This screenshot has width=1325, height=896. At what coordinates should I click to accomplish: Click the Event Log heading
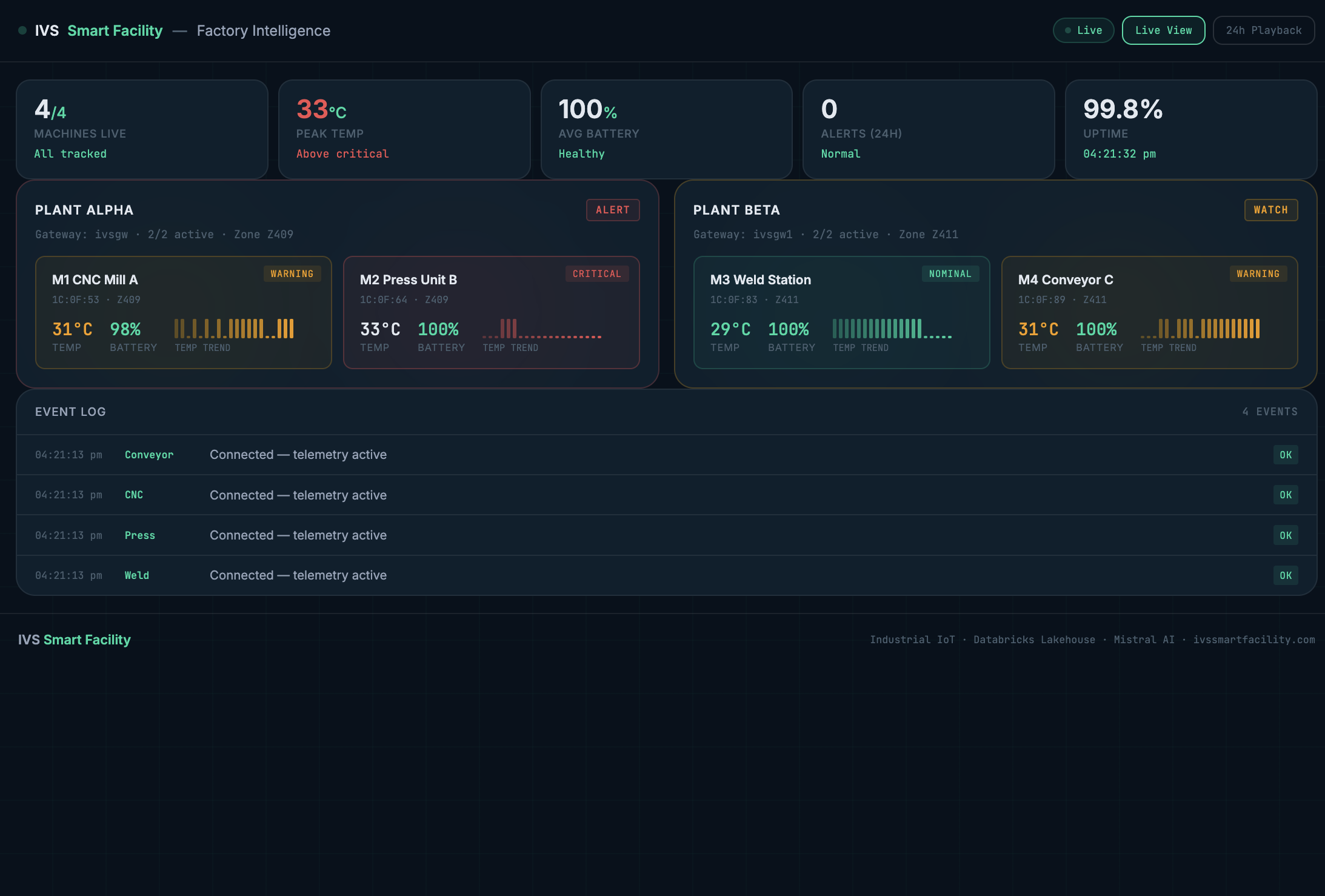[x=70, y=412]
